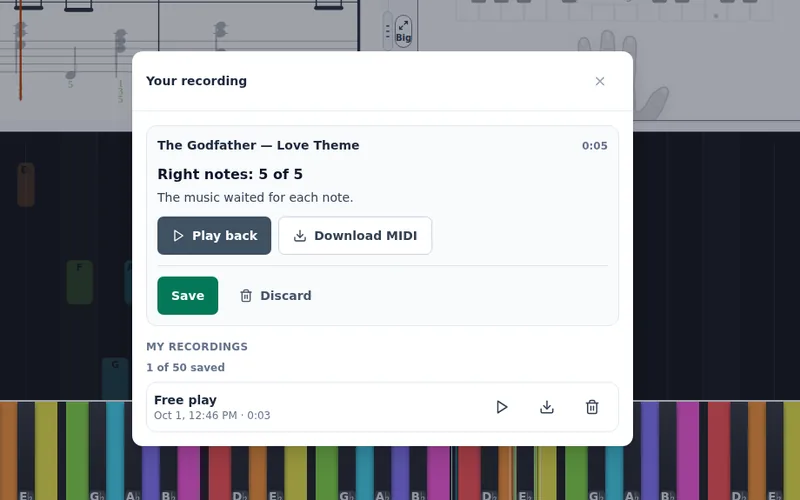Save the recording

(x=188, y=295)
